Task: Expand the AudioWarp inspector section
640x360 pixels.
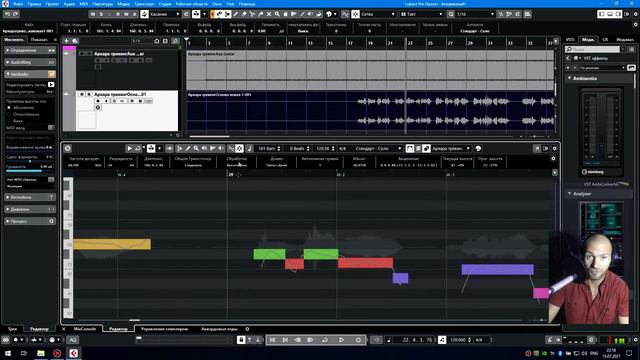Action: click(x=30, y=62)
